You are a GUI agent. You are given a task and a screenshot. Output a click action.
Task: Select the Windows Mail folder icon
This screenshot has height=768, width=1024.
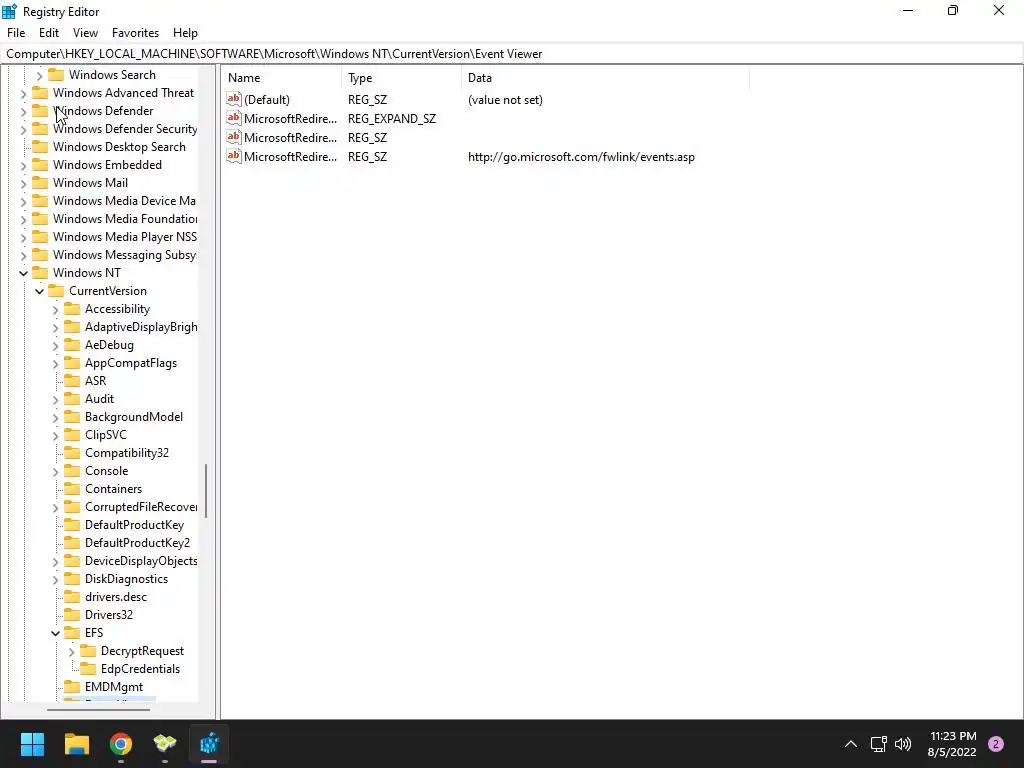coord(40,183)
